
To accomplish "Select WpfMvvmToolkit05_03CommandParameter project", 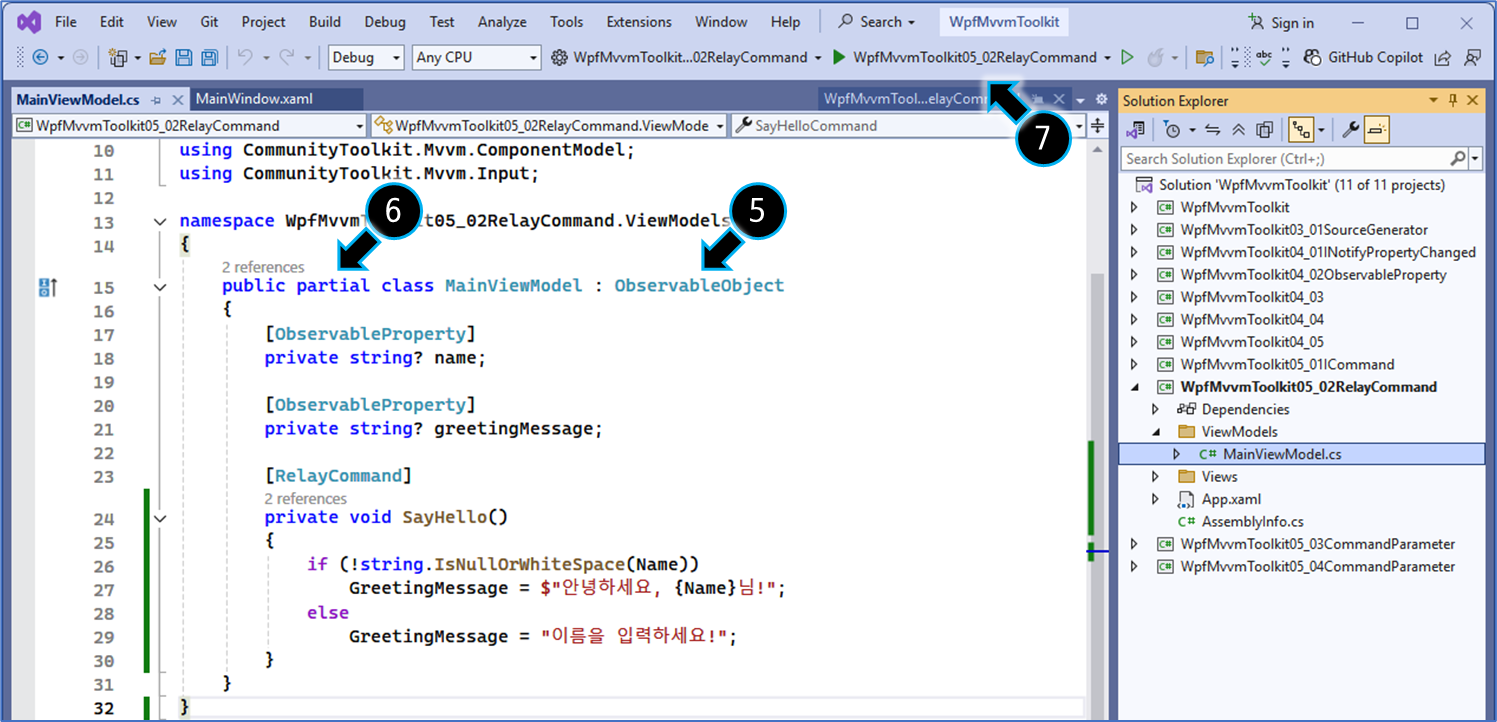I will 1317,544.
